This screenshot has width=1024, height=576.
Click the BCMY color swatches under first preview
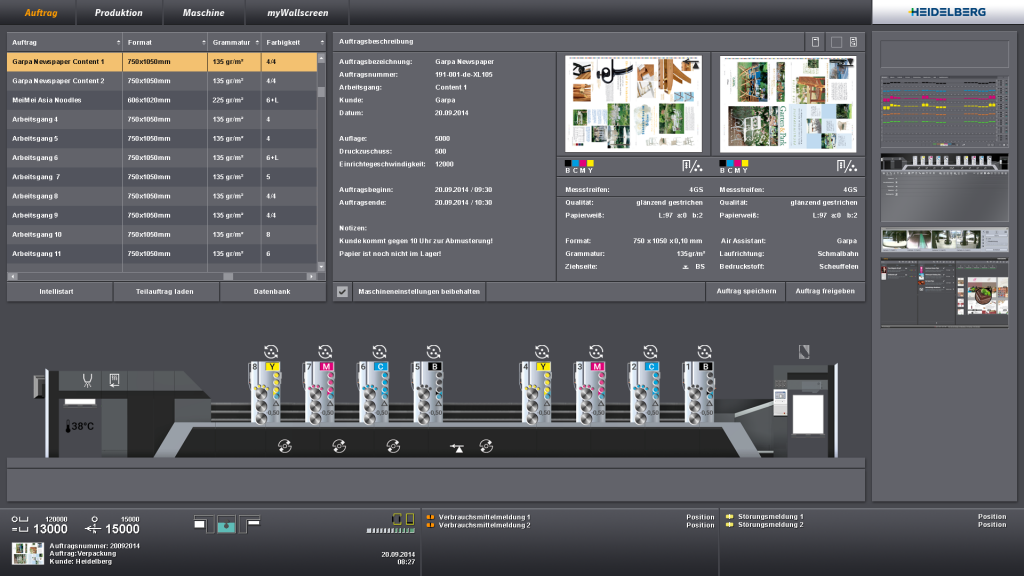[x=579, y=167]
